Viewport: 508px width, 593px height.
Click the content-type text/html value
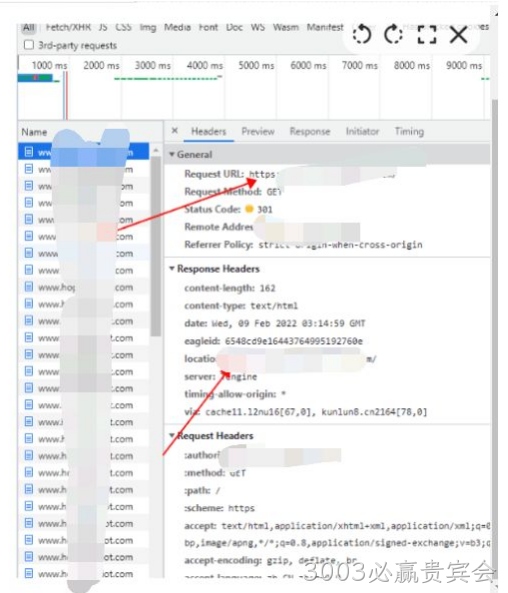(274, 306)
